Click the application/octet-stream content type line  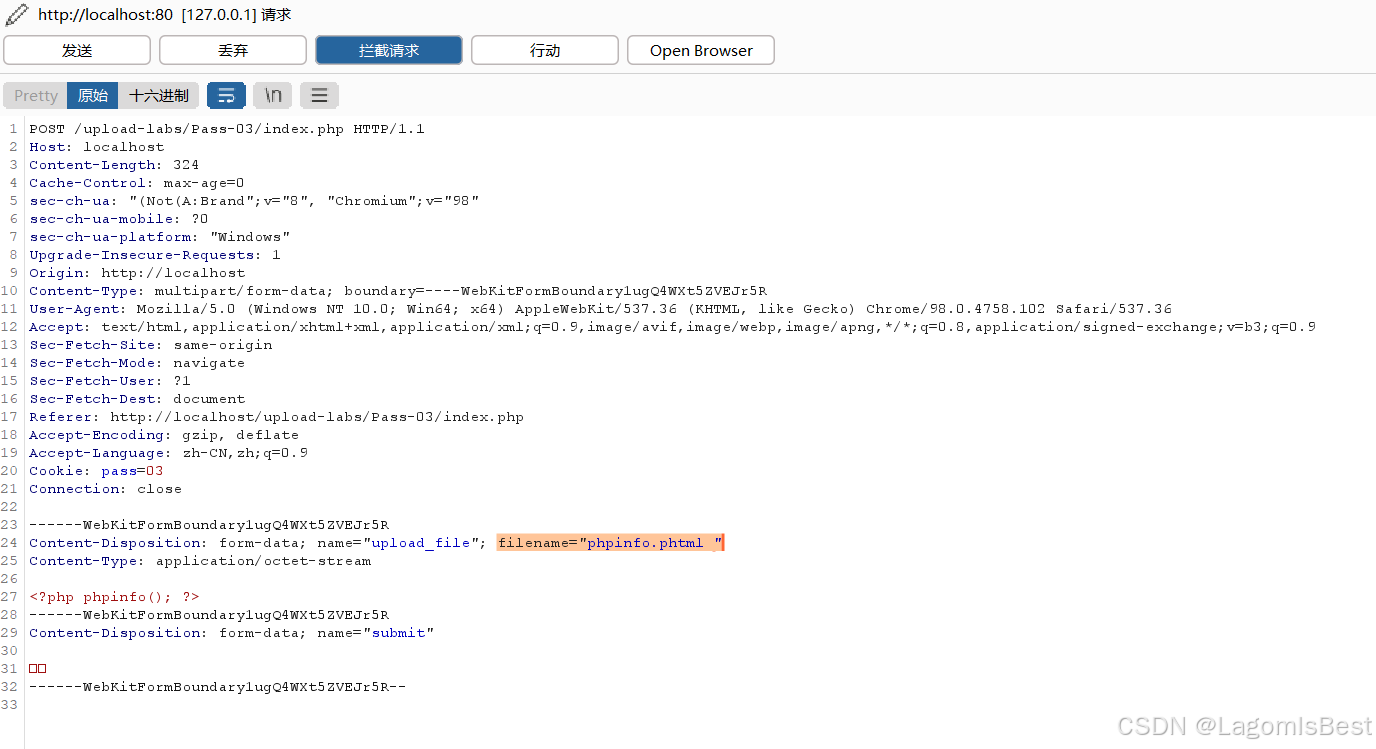pos(200,561)
